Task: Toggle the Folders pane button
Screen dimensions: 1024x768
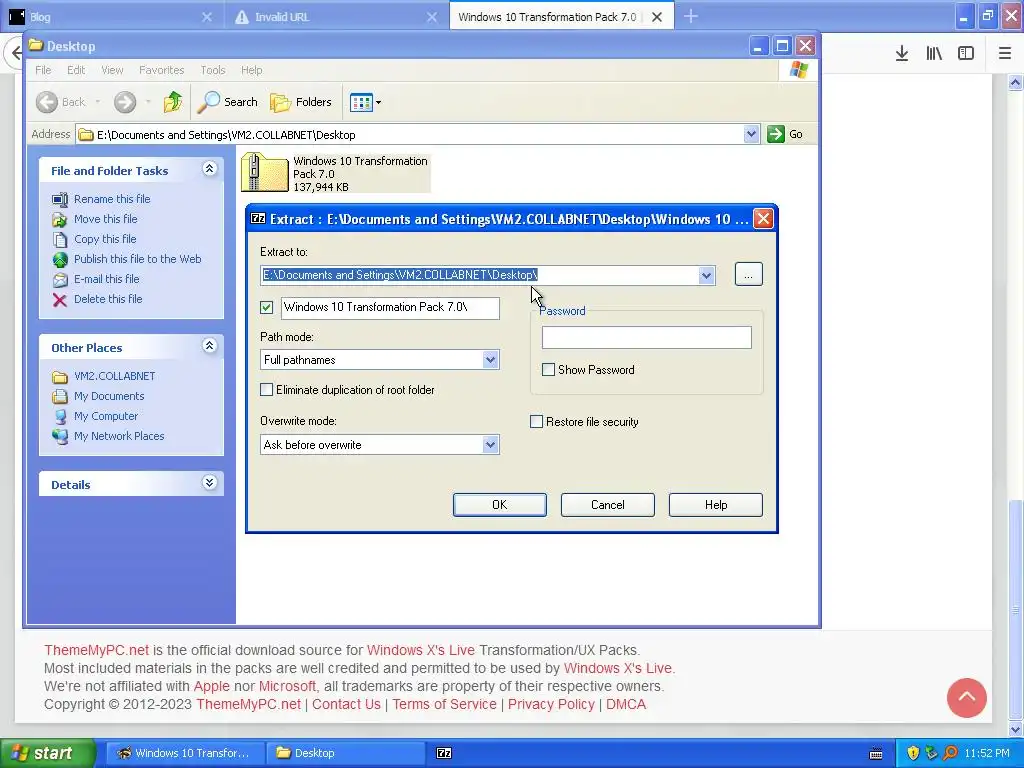Action: coord(301,102)
